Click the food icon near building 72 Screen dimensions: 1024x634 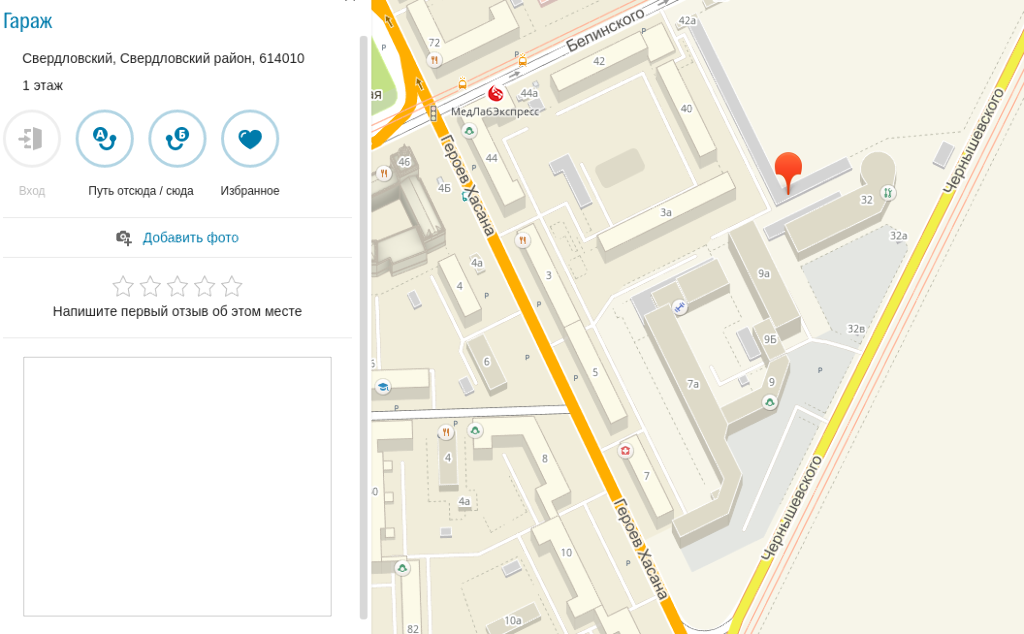click(434, 60)
